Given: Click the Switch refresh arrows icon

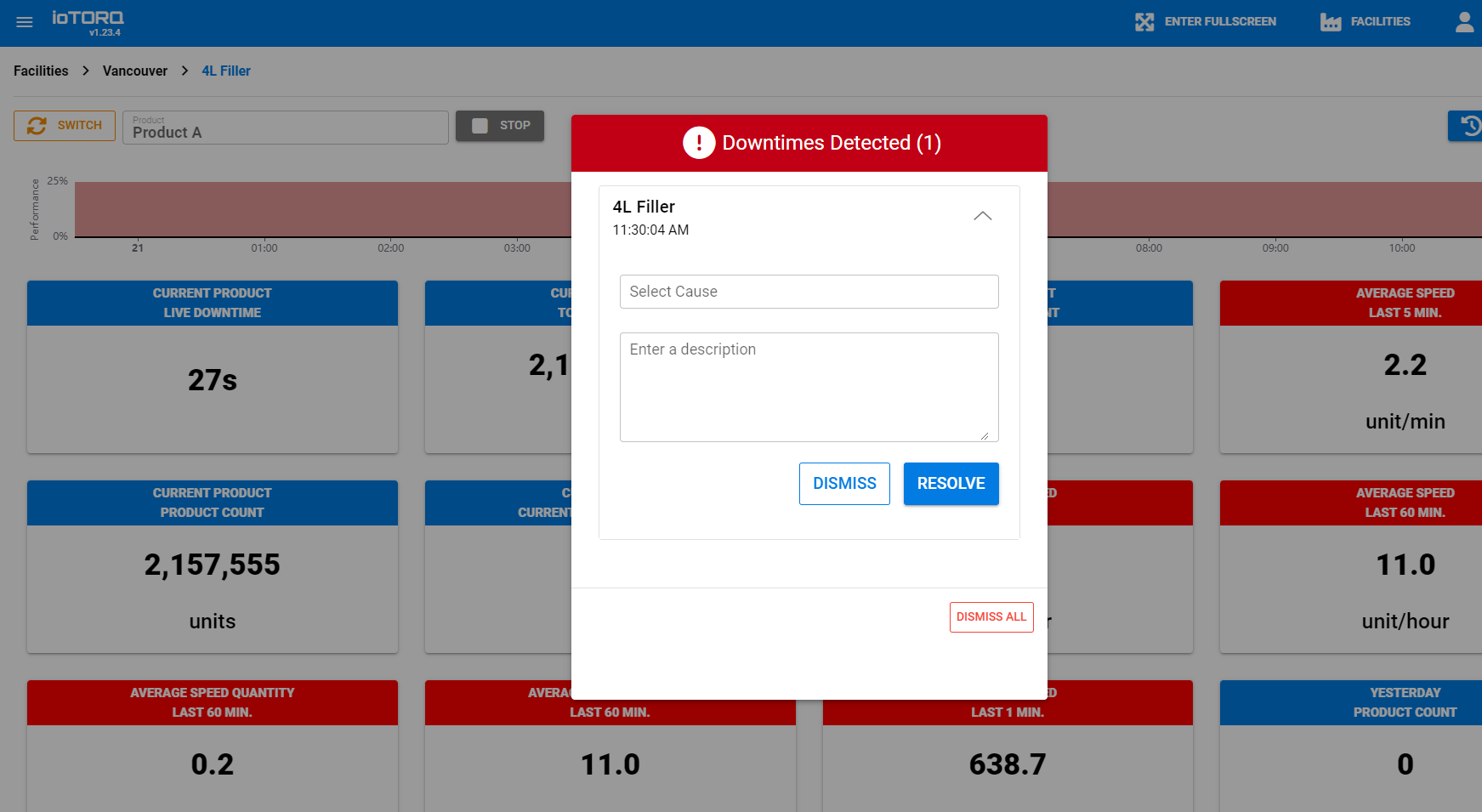Looking at the screenshot, I should tap(37, 126).
